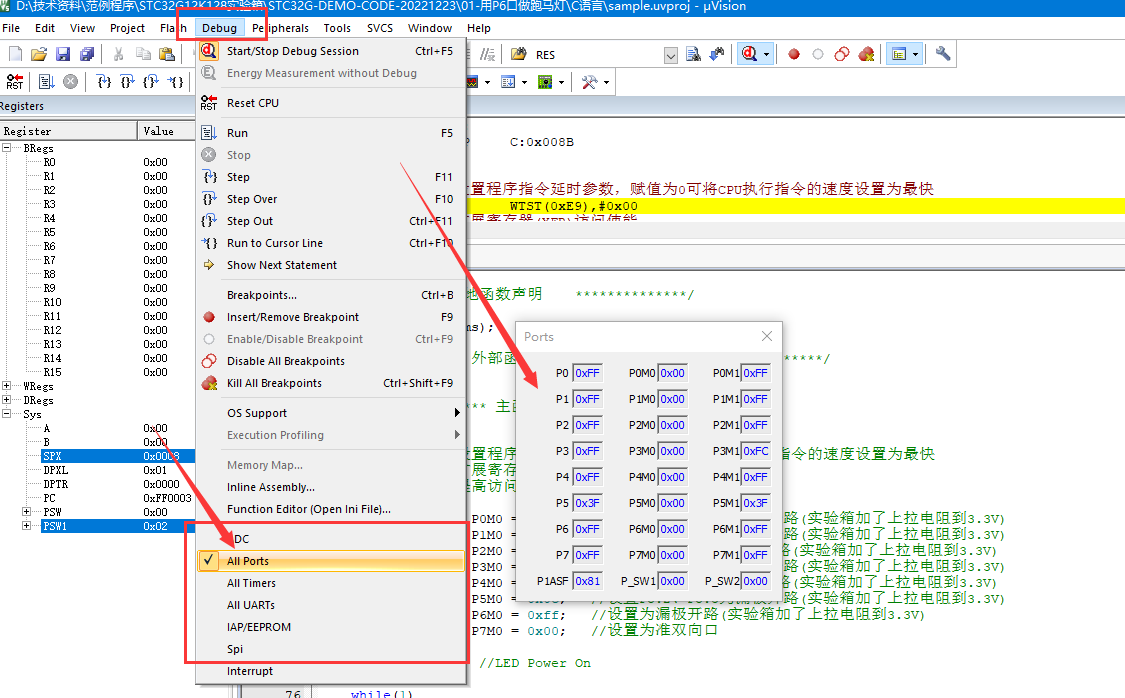Click the Window Layout toolbar icon
Image resolution: width=1125 pixels, height=698 pixels.
click(x=899, y=54)
